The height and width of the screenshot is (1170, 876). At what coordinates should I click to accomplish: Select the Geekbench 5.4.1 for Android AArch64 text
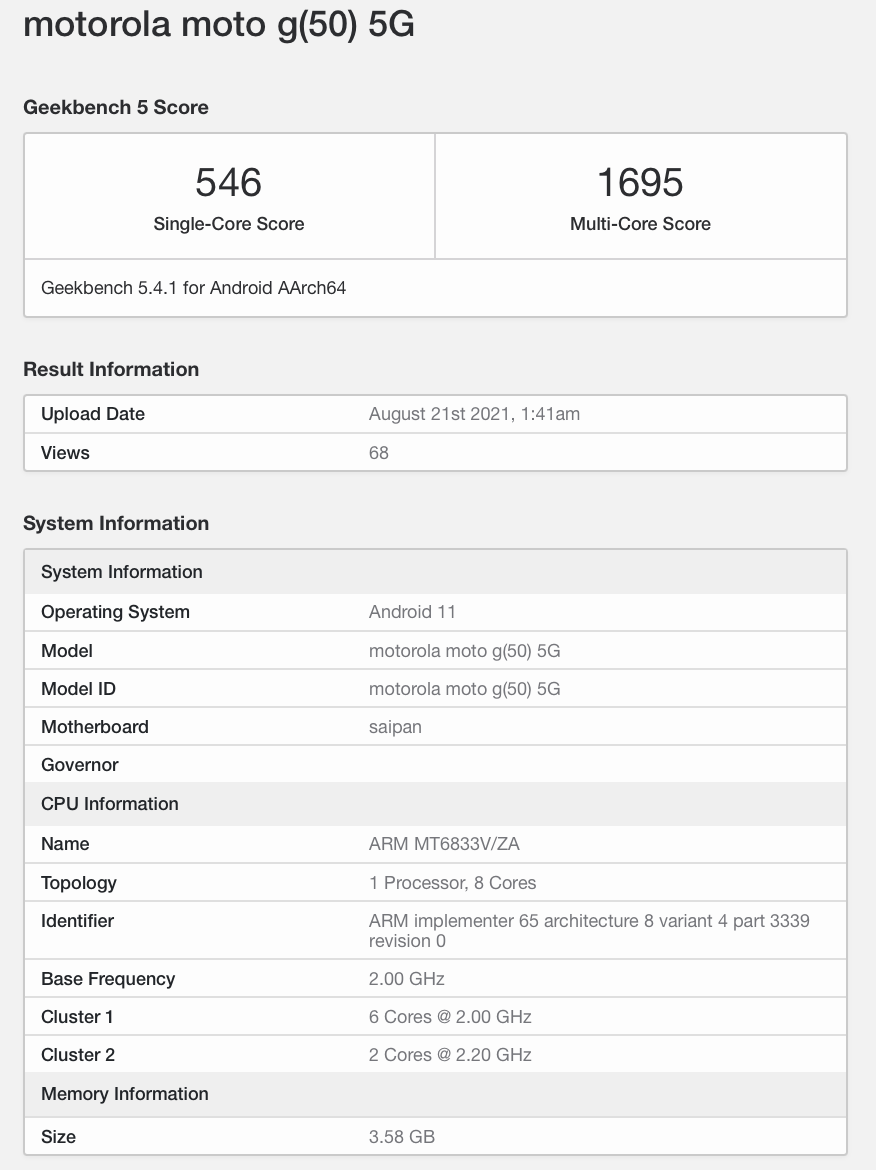[x=193, y=288]
